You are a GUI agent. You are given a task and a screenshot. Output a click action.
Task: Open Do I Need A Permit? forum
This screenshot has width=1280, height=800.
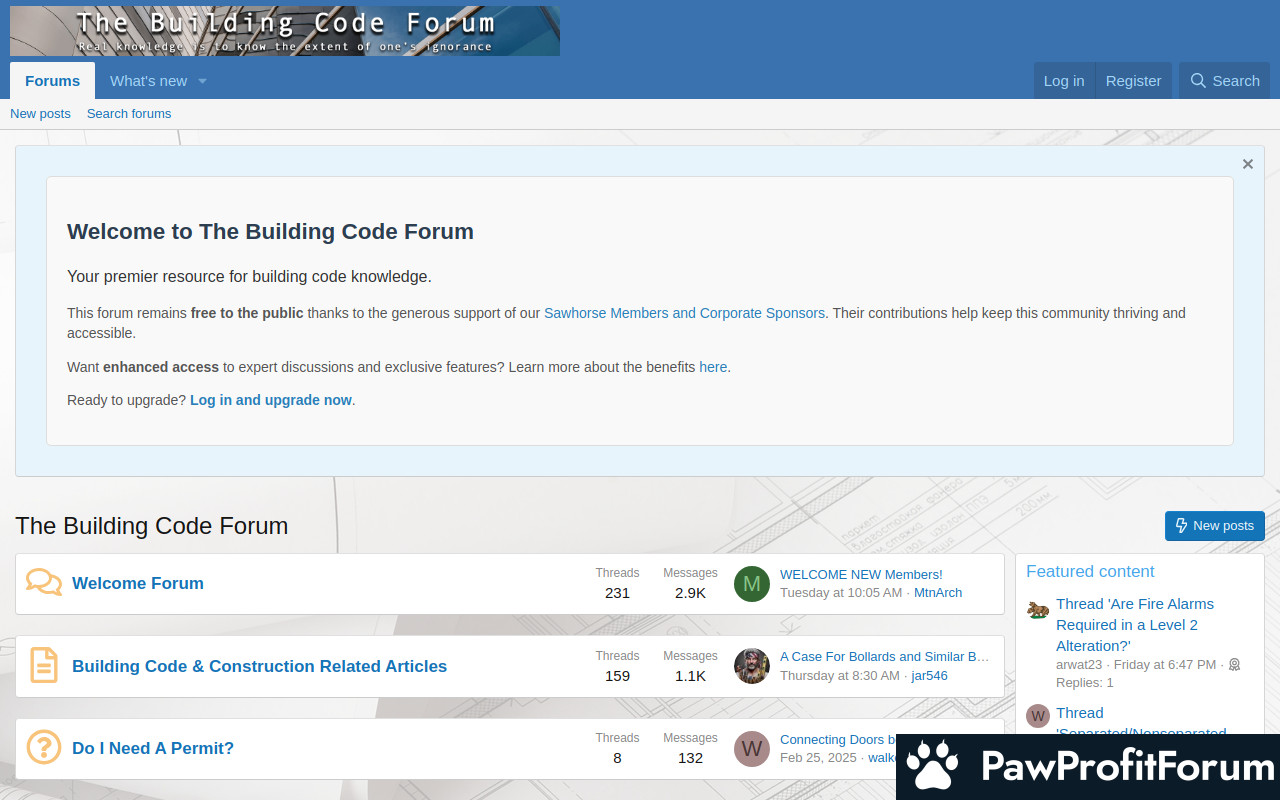coord(153,748)
